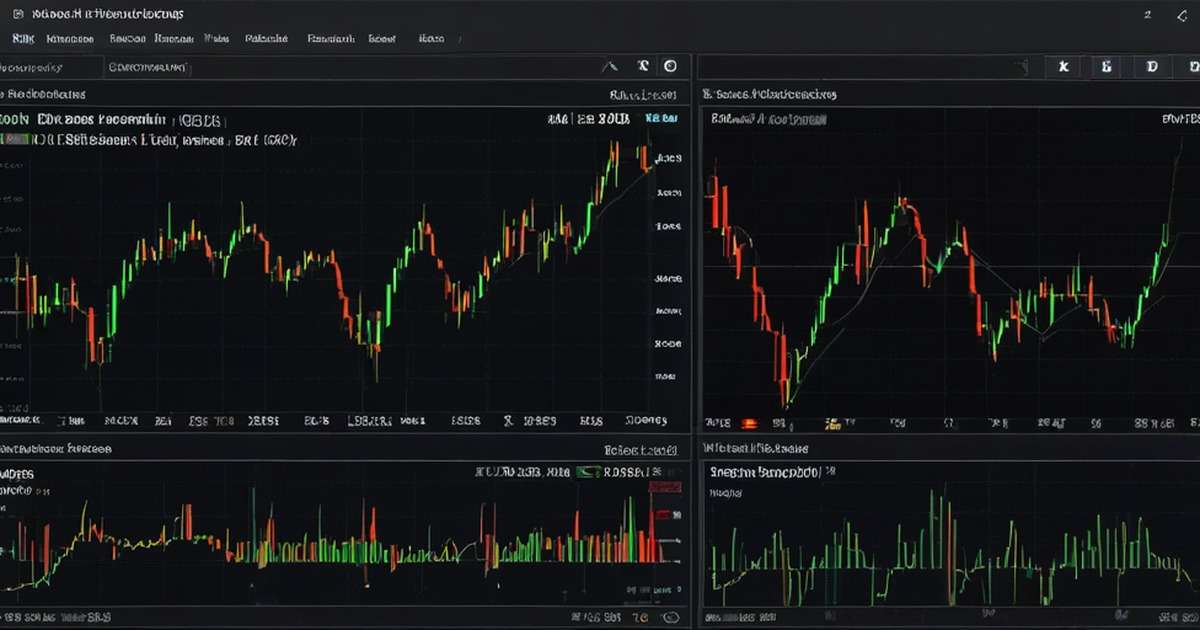This screenshot has height=630, width=1200.
Task: Click the K button in right panel toolbar
Action: (1064, 67)
